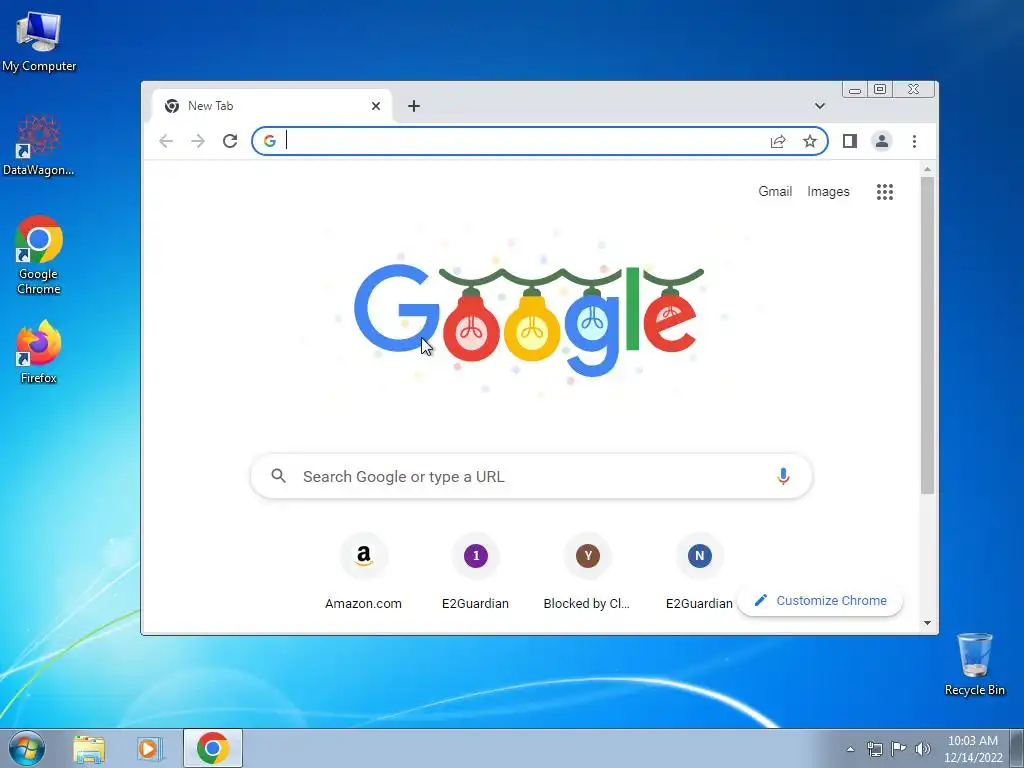Close the New Tab tab
The image size is (1024, 768).
pyautogui.click(x=376, y=106)
